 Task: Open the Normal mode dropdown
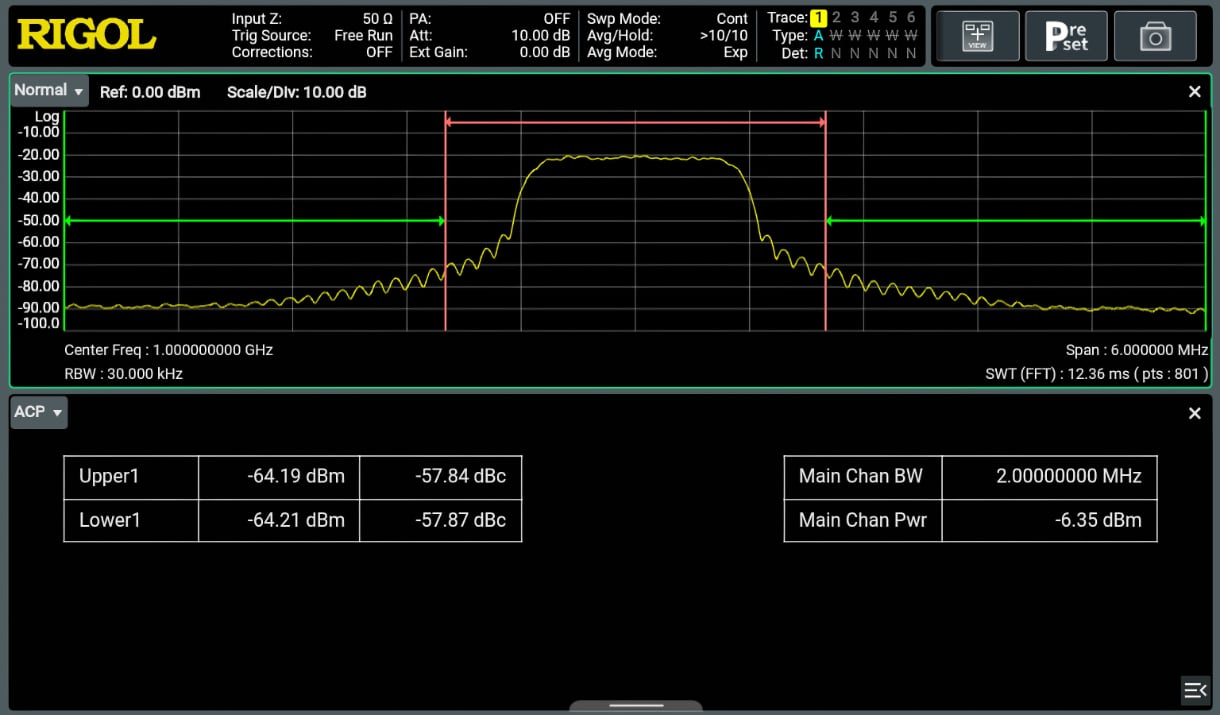coord(49,91)
